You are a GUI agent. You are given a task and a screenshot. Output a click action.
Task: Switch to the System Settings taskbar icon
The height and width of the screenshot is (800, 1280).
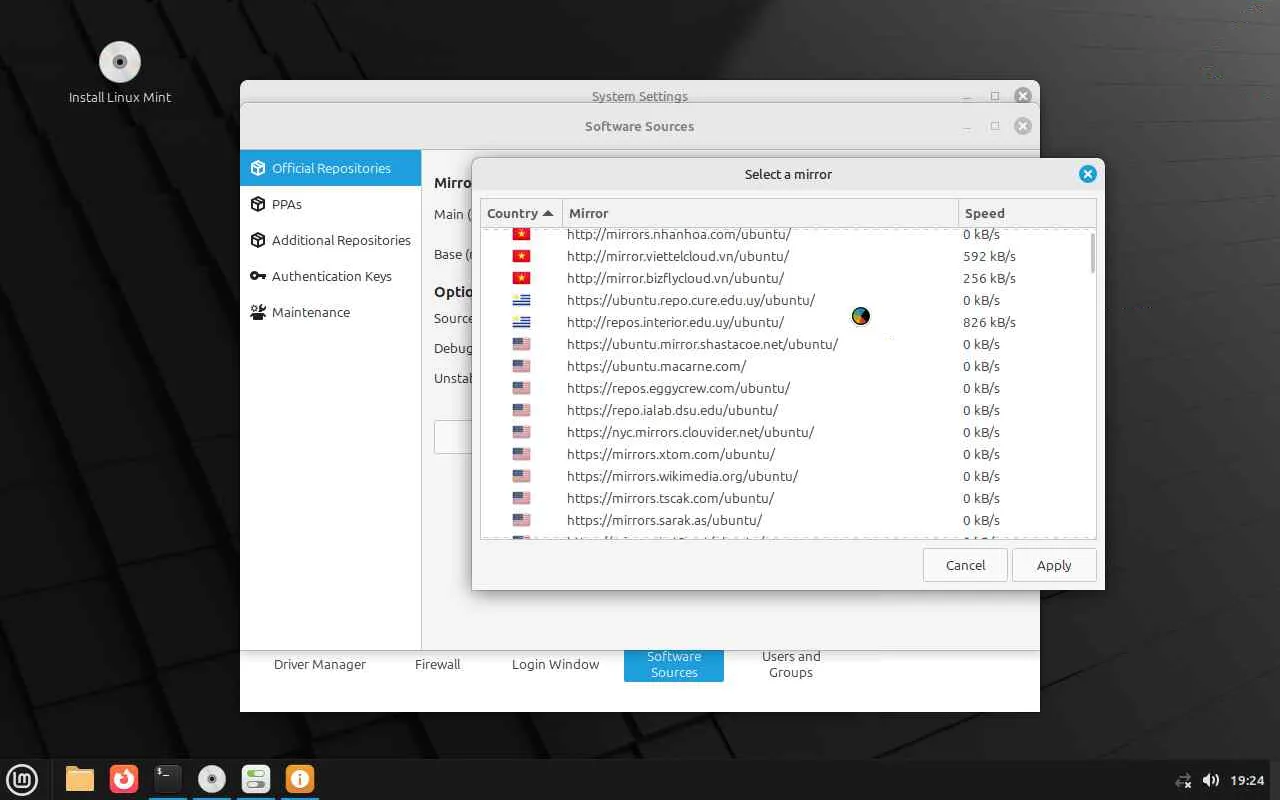pyautogui.click(x=256, y=778)
